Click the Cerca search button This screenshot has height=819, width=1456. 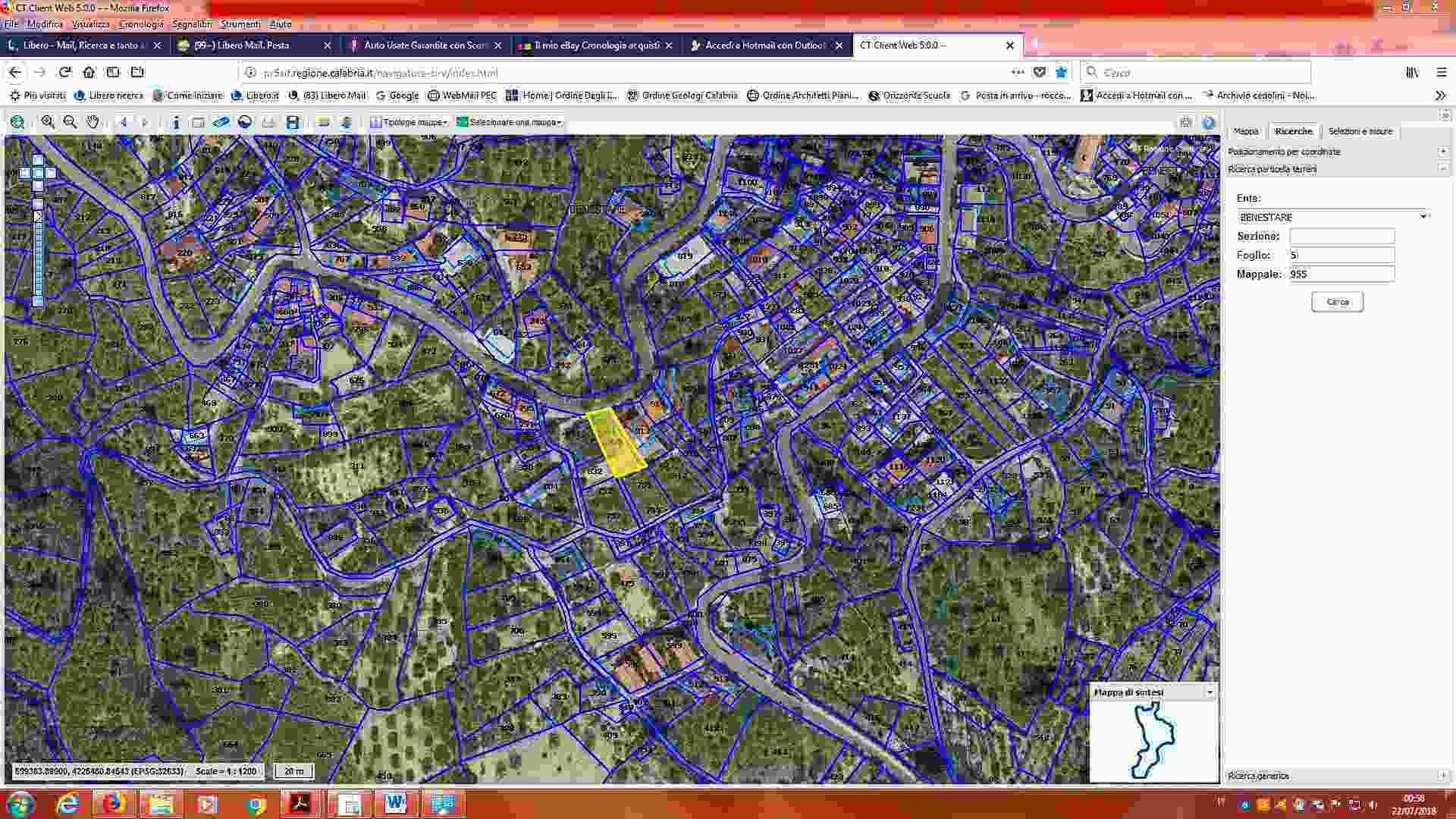click(x=1337, y=302)
